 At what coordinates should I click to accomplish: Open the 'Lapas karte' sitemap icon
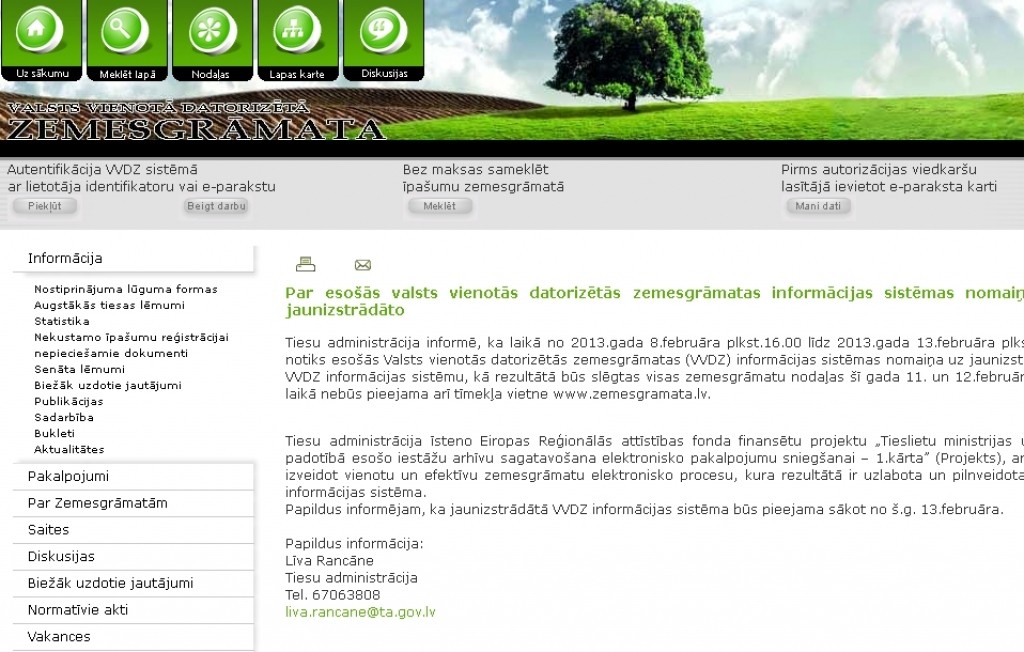point(297,34)
